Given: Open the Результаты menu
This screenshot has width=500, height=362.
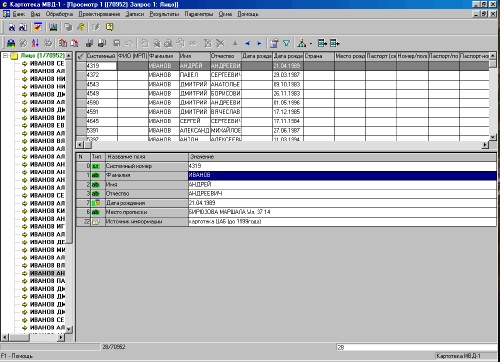Looking at the screenshot, I should coord(164,14).
